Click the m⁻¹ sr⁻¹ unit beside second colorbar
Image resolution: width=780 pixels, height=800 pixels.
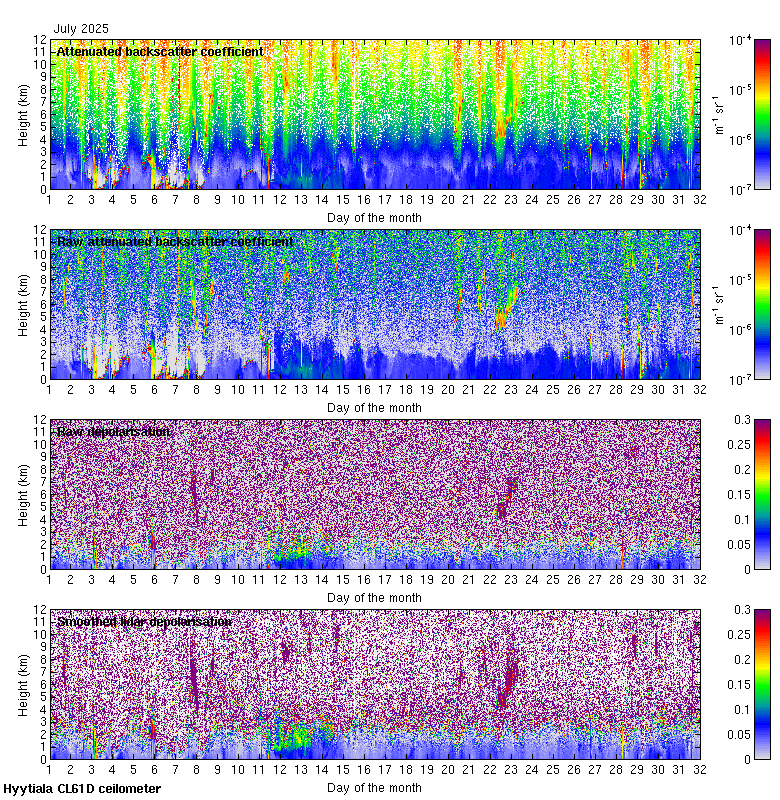pyautogui.click(x=718, y=304)
